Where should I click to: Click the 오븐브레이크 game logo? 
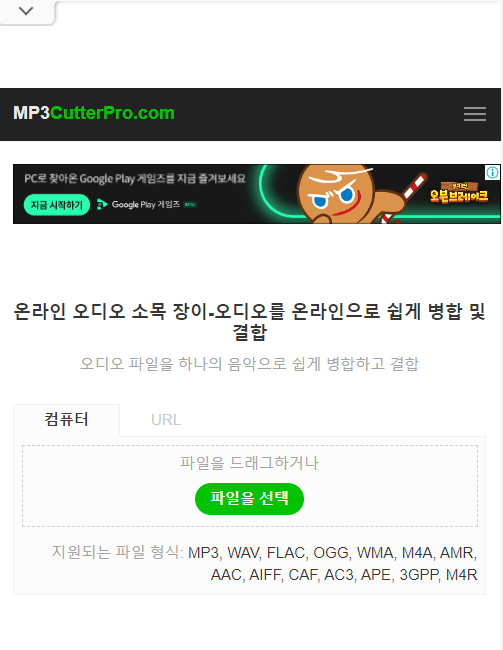459,193
